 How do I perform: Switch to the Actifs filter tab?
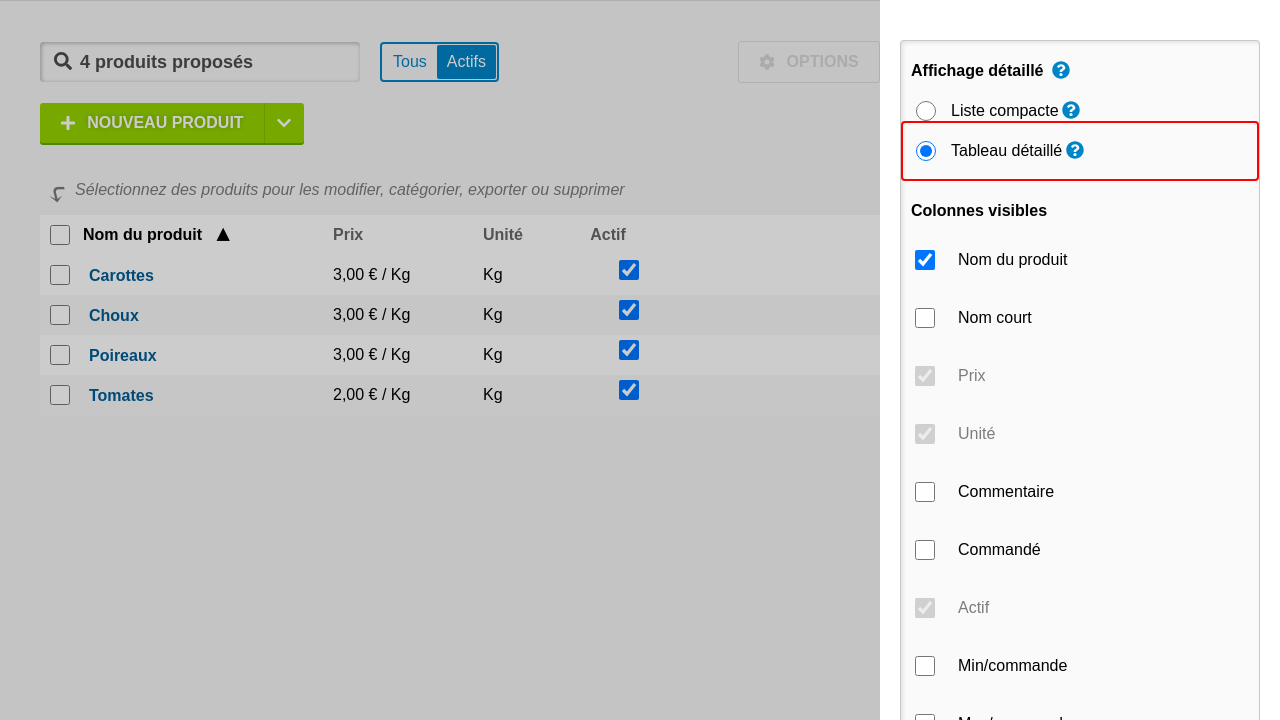[466, 62]
